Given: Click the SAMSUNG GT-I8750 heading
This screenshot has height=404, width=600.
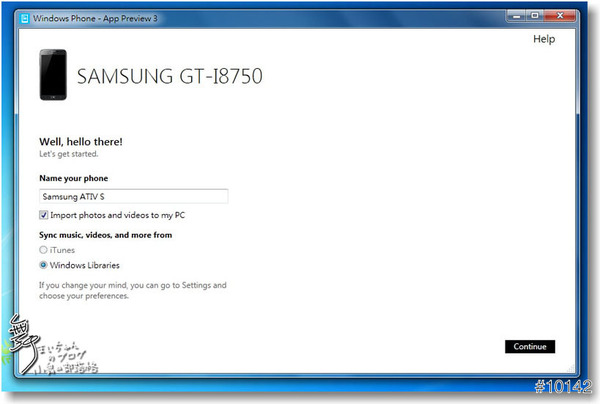Looking at the screenshot, I should pos(170,76).
